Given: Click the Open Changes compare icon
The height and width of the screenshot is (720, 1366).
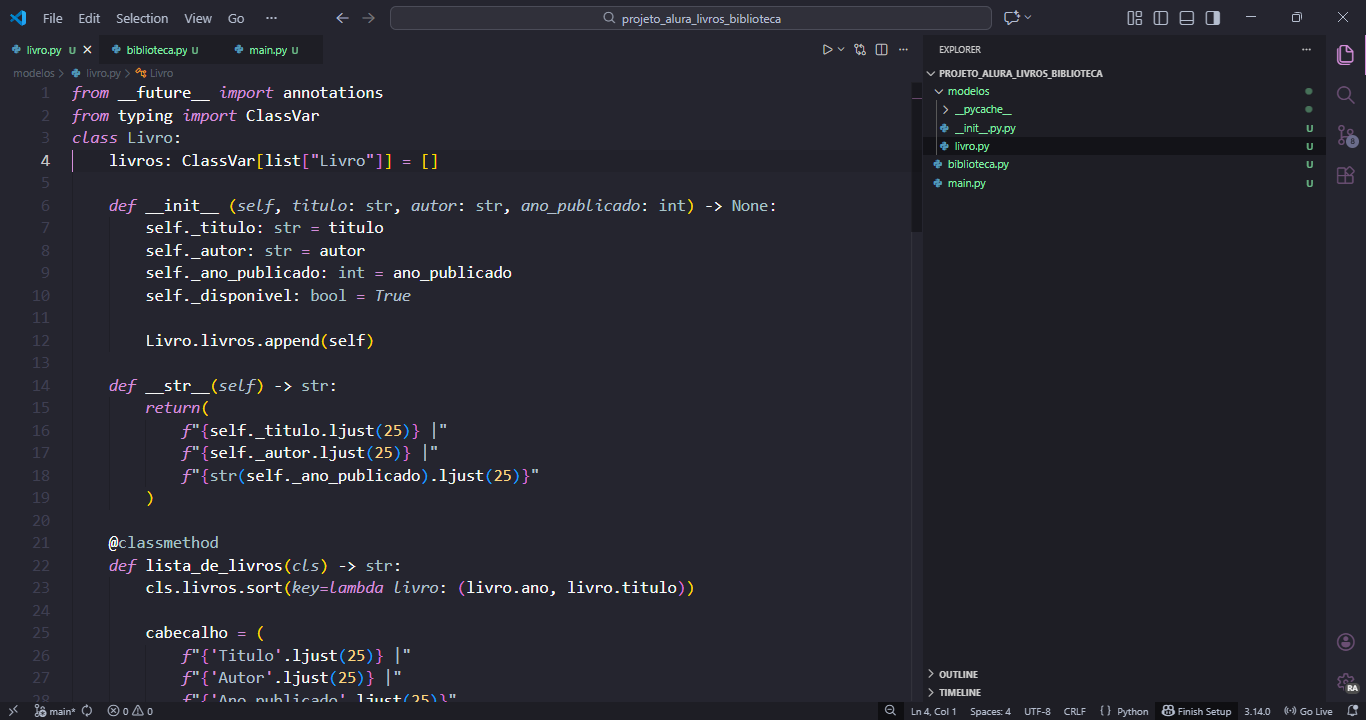Looking at the screenshot, I should click(x=859, y=50).
